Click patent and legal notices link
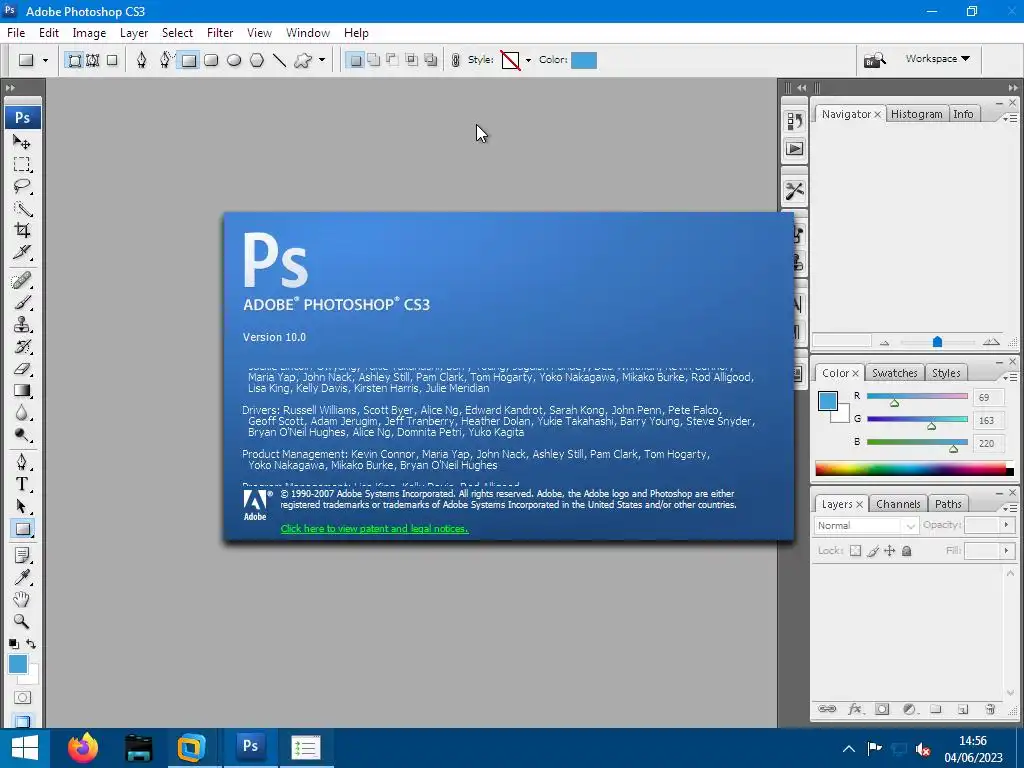Screen dimensions: 1024x768 click(374, 529)
